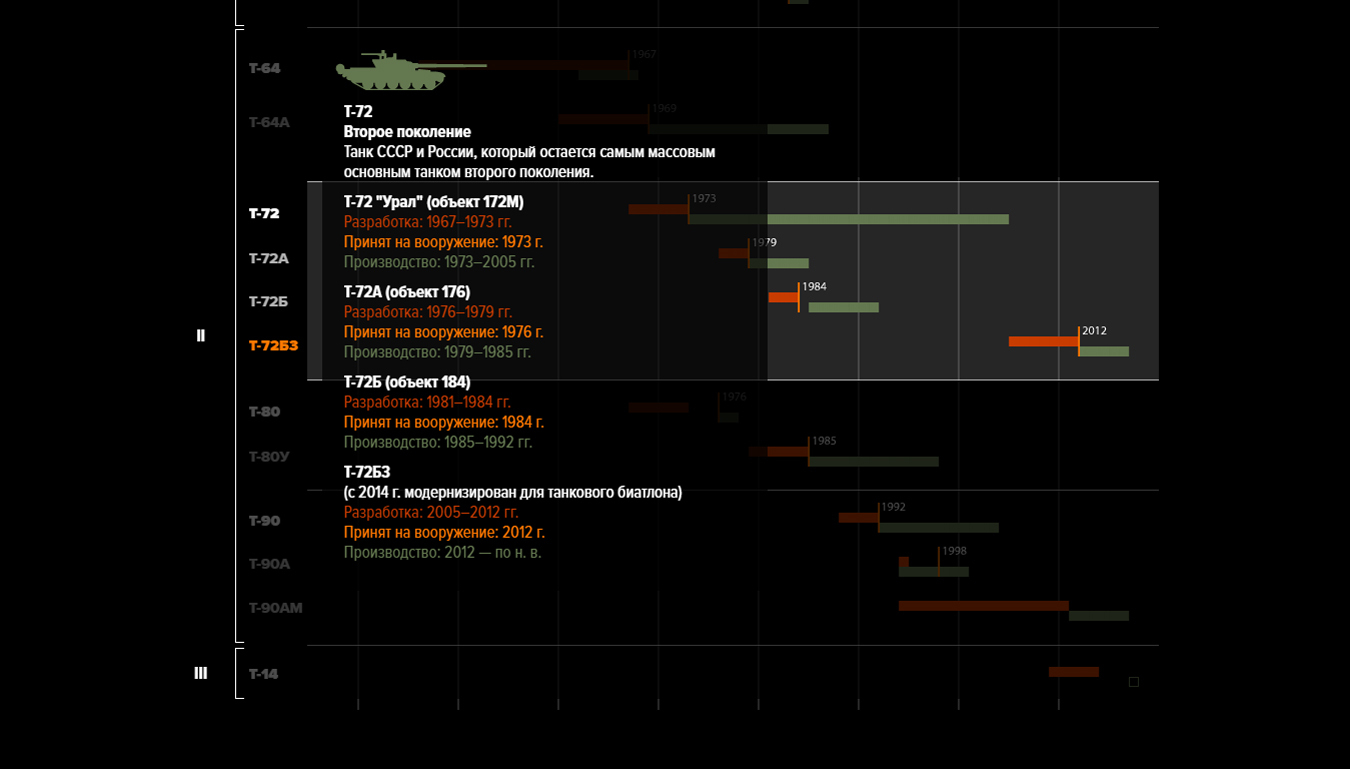Click the green T-72Б production bar

[x=843, y=307]
